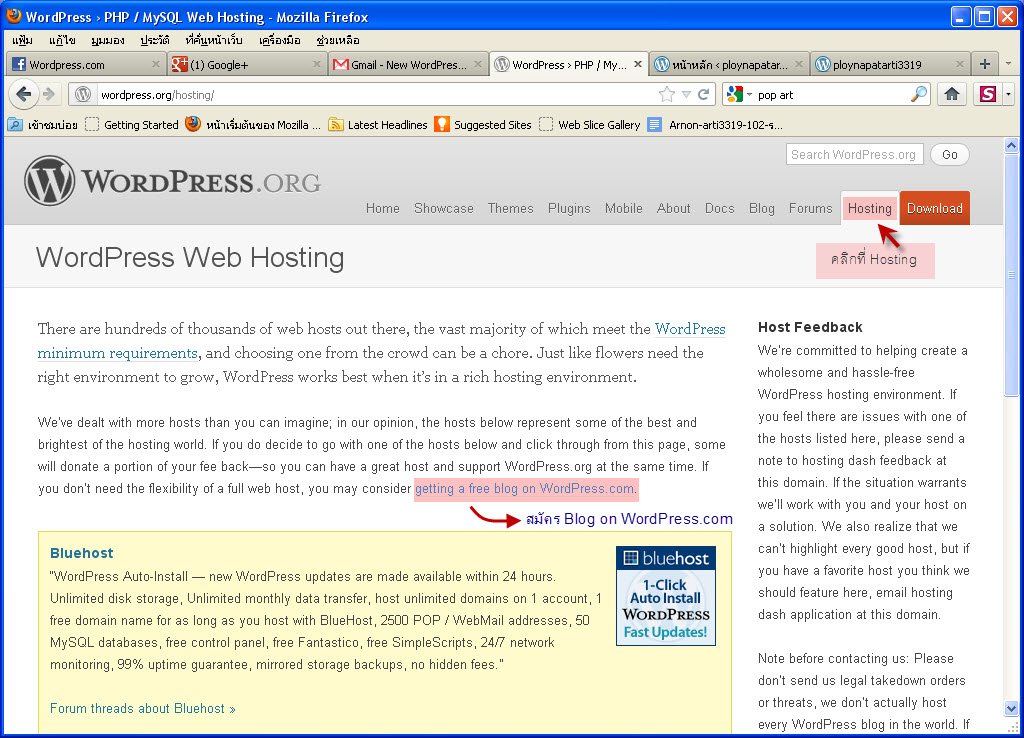Open the Web Slice Gallery bookmark
Screen dimensions: 1024x738
pyautogui.click(x=590, y=124)
